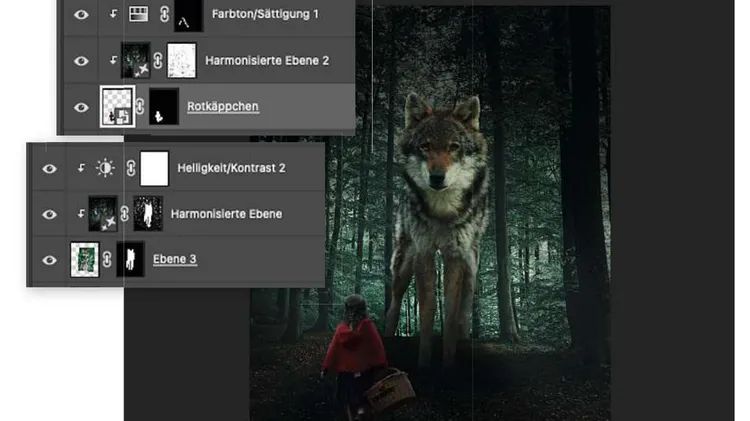The height and width of the screenshot is (421, 750).
Task: Select the Ebene 3 layer thumbnail
Action: click(x=84, y=259)
